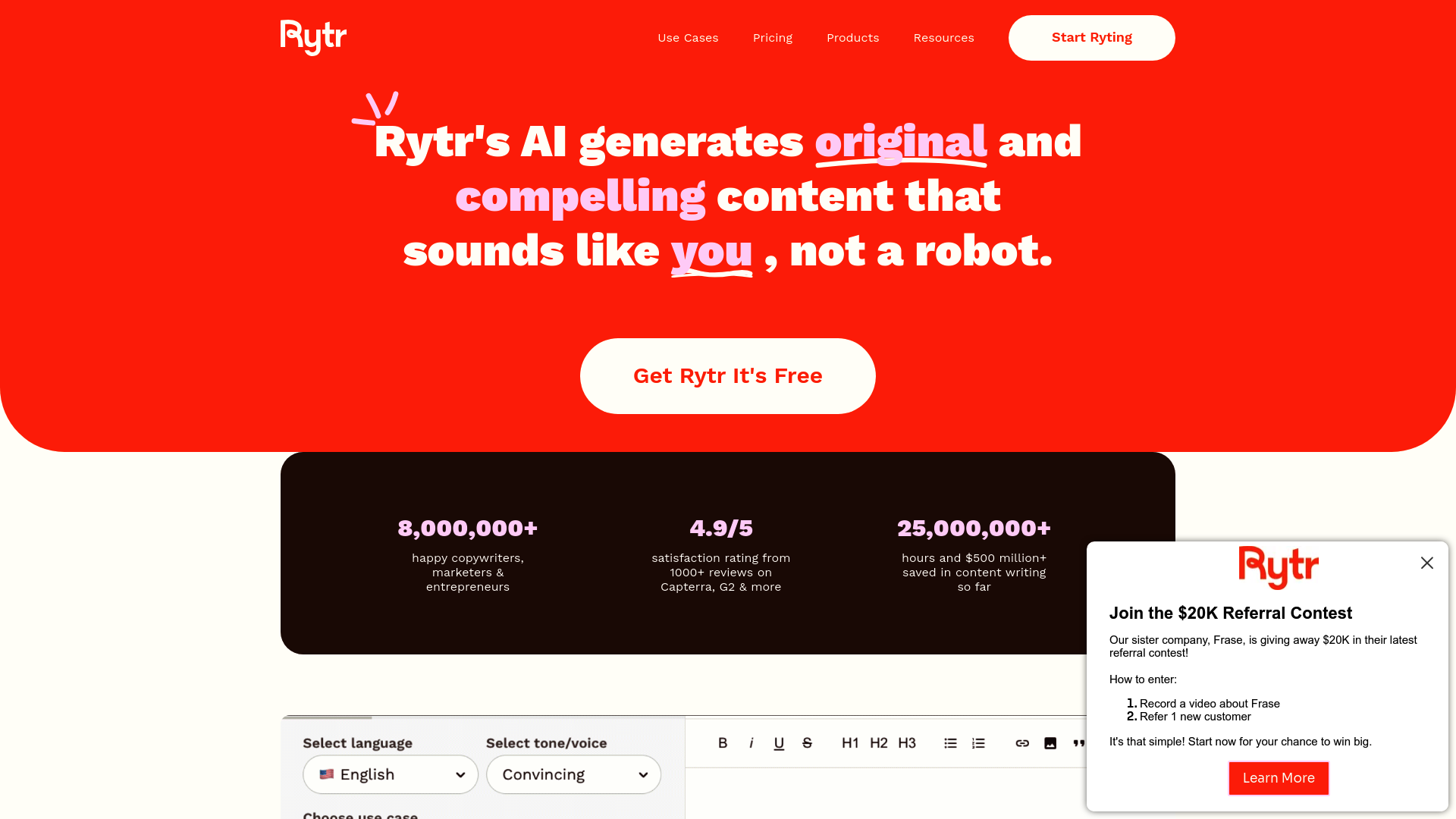
Task: Click the 25,000,000+ hours statistic text
Action: click(974, 529)
